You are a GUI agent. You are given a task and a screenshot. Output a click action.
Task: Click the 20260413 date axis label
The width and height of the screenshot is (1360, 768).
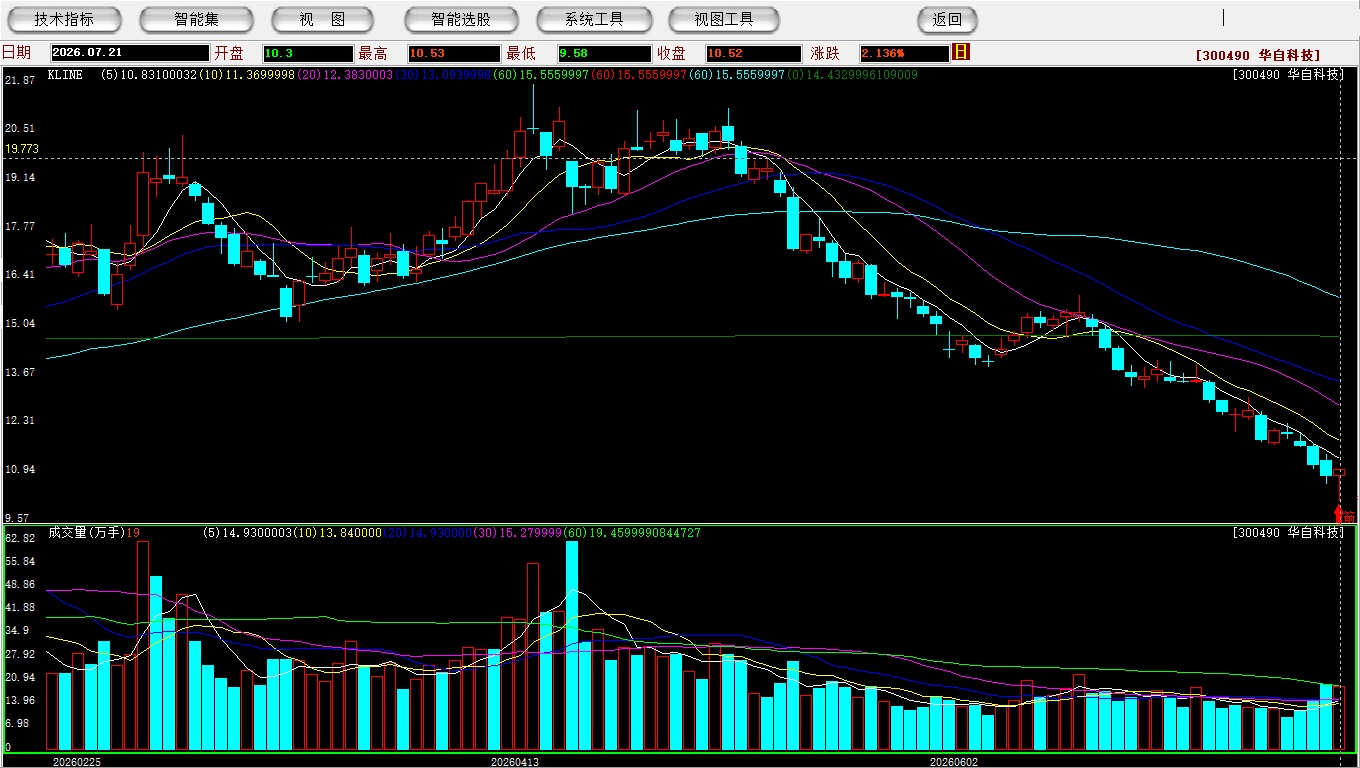click(515, 762)
